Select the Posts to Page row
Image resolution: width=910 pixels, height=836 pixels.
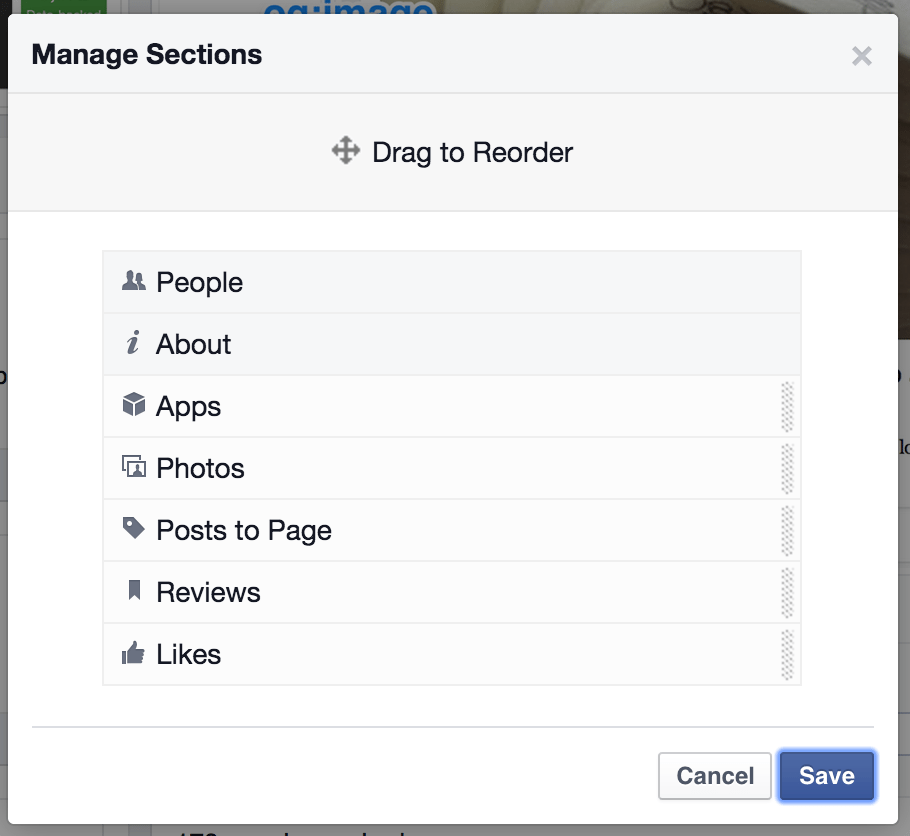pyautogui.click(x=450, y=530)
